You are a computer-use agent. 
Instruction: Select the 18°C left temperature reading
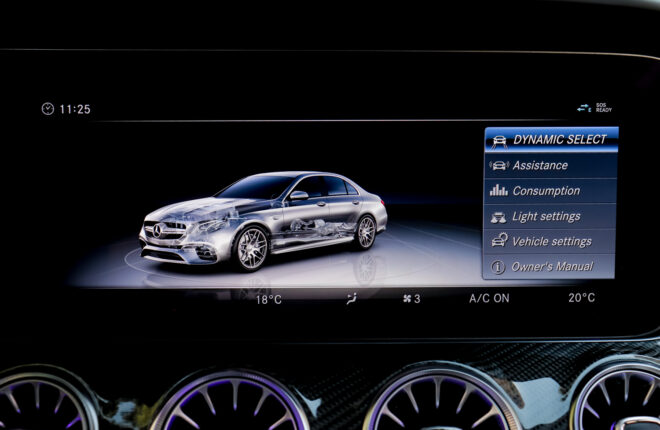click(269, 300)
